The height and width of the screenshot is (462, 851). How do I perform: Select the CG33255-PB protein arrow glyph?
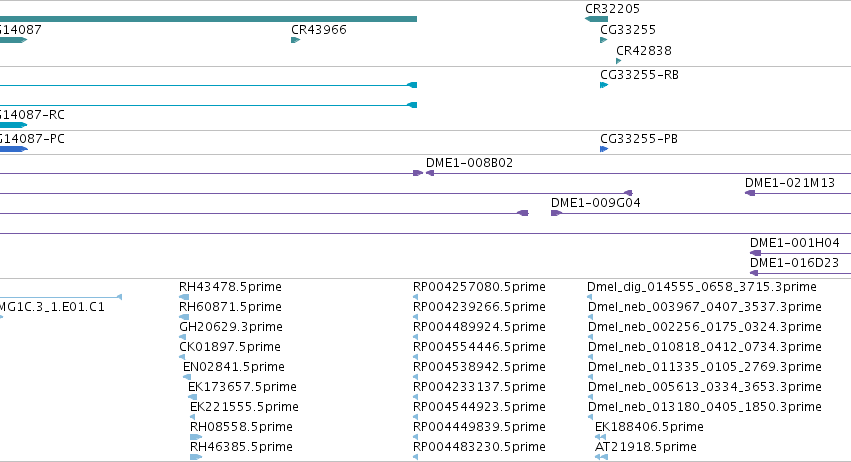[x=604, y=149]
